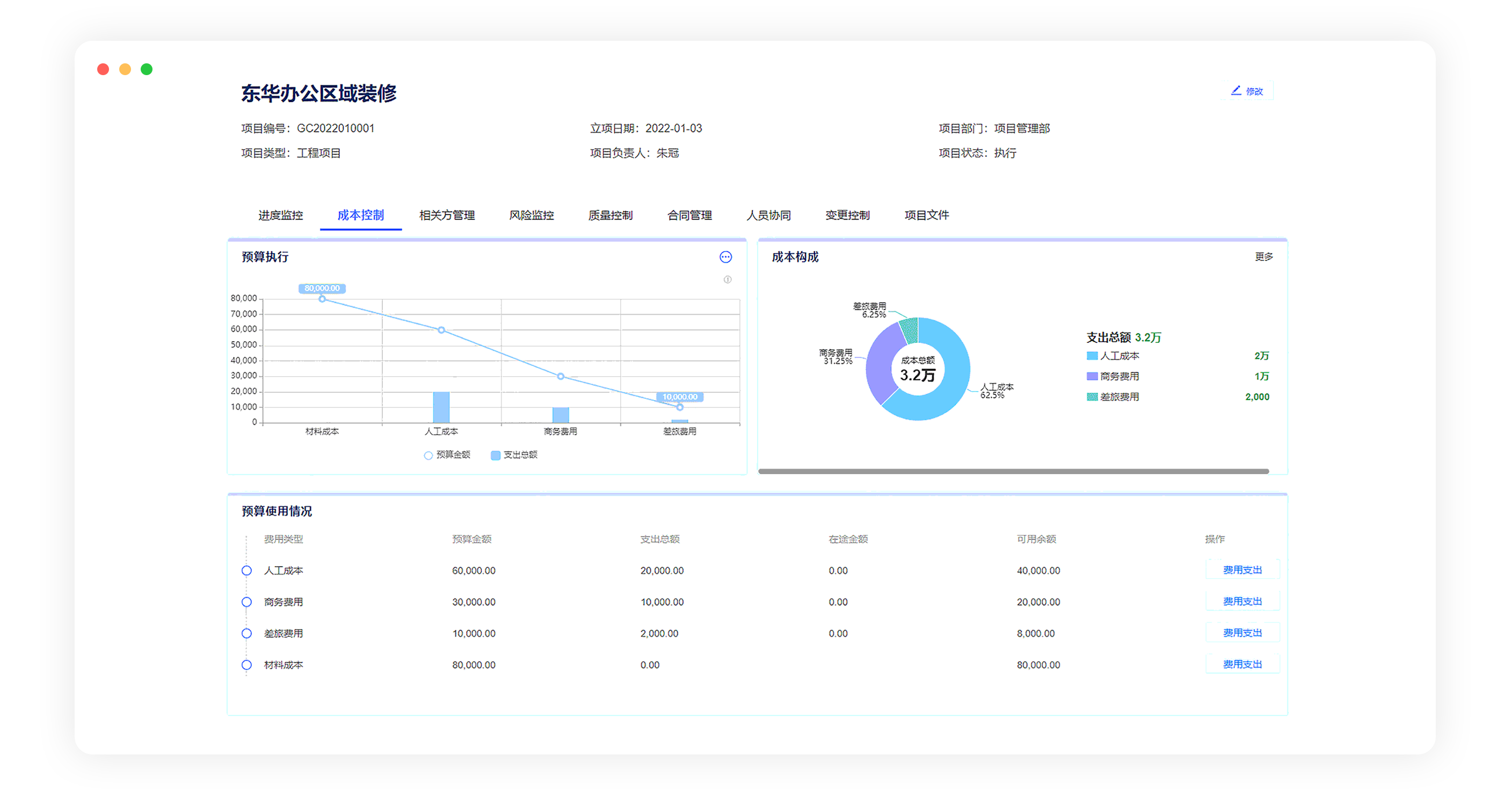This screenshot has width=1512, height=799.
Task: Click the red window control dot
Action: [103, 69]
